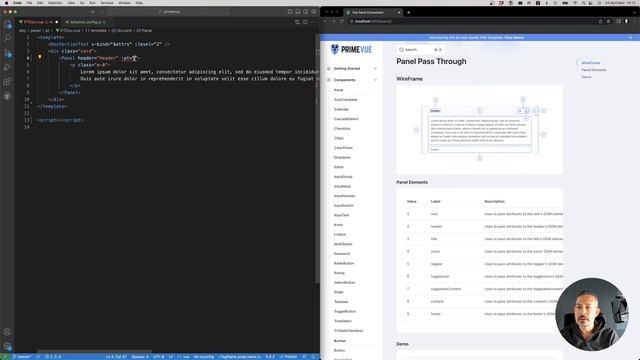The height and width of the screenshot is (360, 640).
Task: Open the Extensions view in VS Code
Action: pyautogui.click(x=7, y=82)
